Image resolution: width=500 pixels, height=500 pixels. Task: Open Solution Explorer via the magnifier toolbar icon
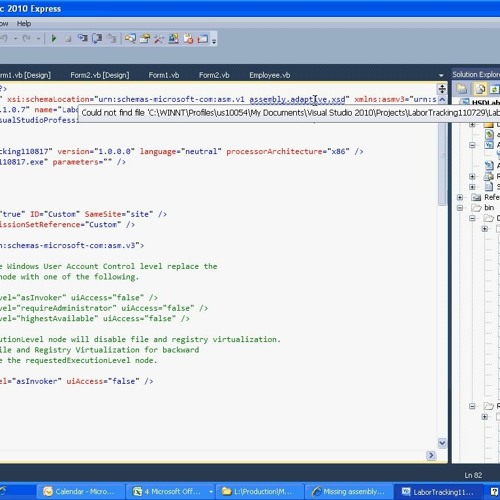coord(130,39)
